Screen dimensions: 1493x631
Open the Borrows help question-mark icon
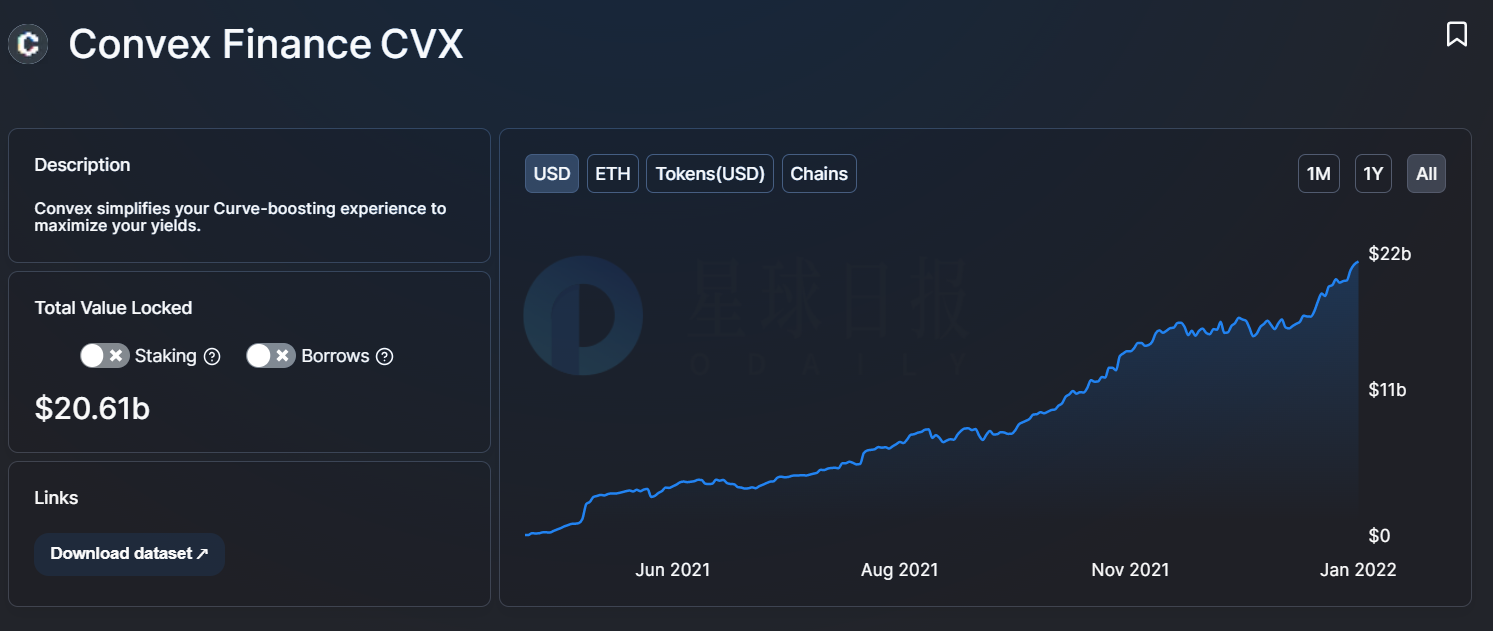pyautogui.click(x=385, y=356)
